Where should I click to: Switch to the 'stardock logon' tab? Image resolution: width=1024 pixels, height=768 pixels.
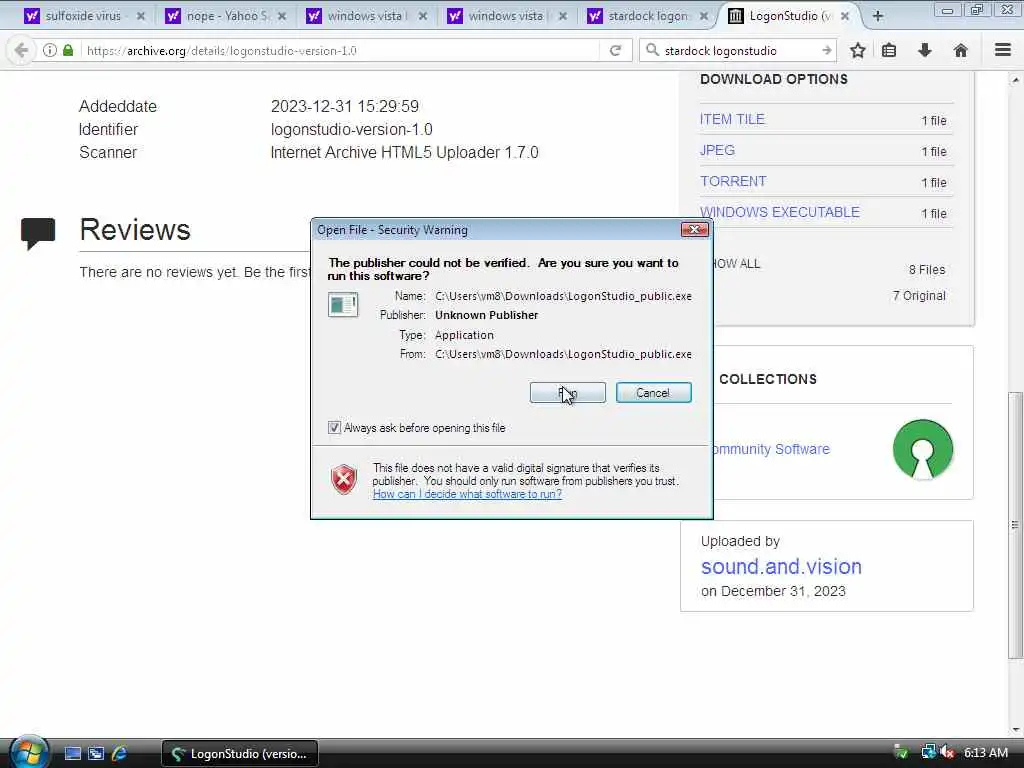[647, 16]
